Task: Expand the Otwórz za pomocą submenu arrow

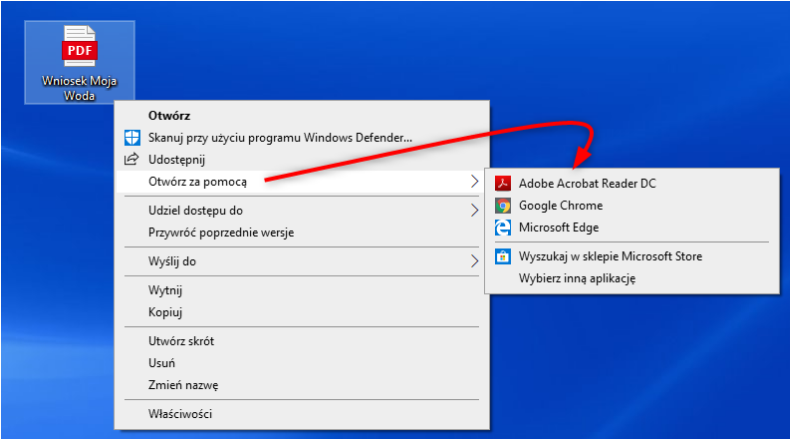Action: coord(474,181)
